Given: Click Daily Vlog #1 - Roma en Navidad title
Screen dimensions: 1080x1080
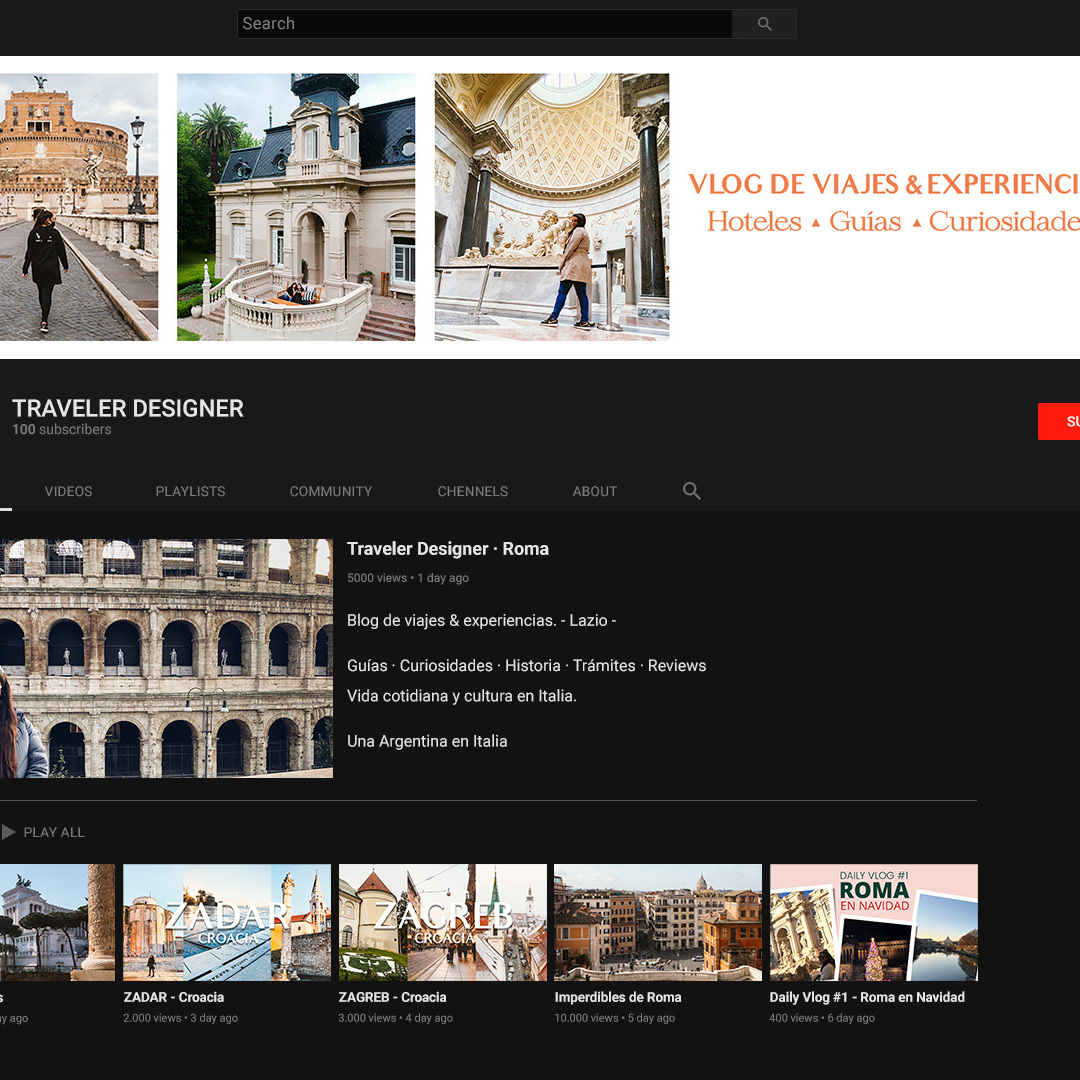Looking at the screenshot, I should click(866, 997).
